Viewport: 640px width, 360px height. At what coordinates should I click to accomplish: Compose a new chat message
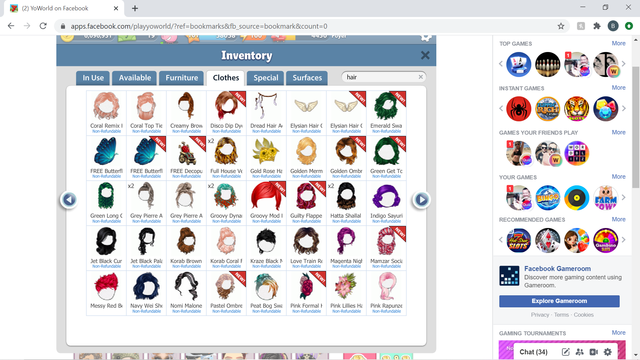565,352
